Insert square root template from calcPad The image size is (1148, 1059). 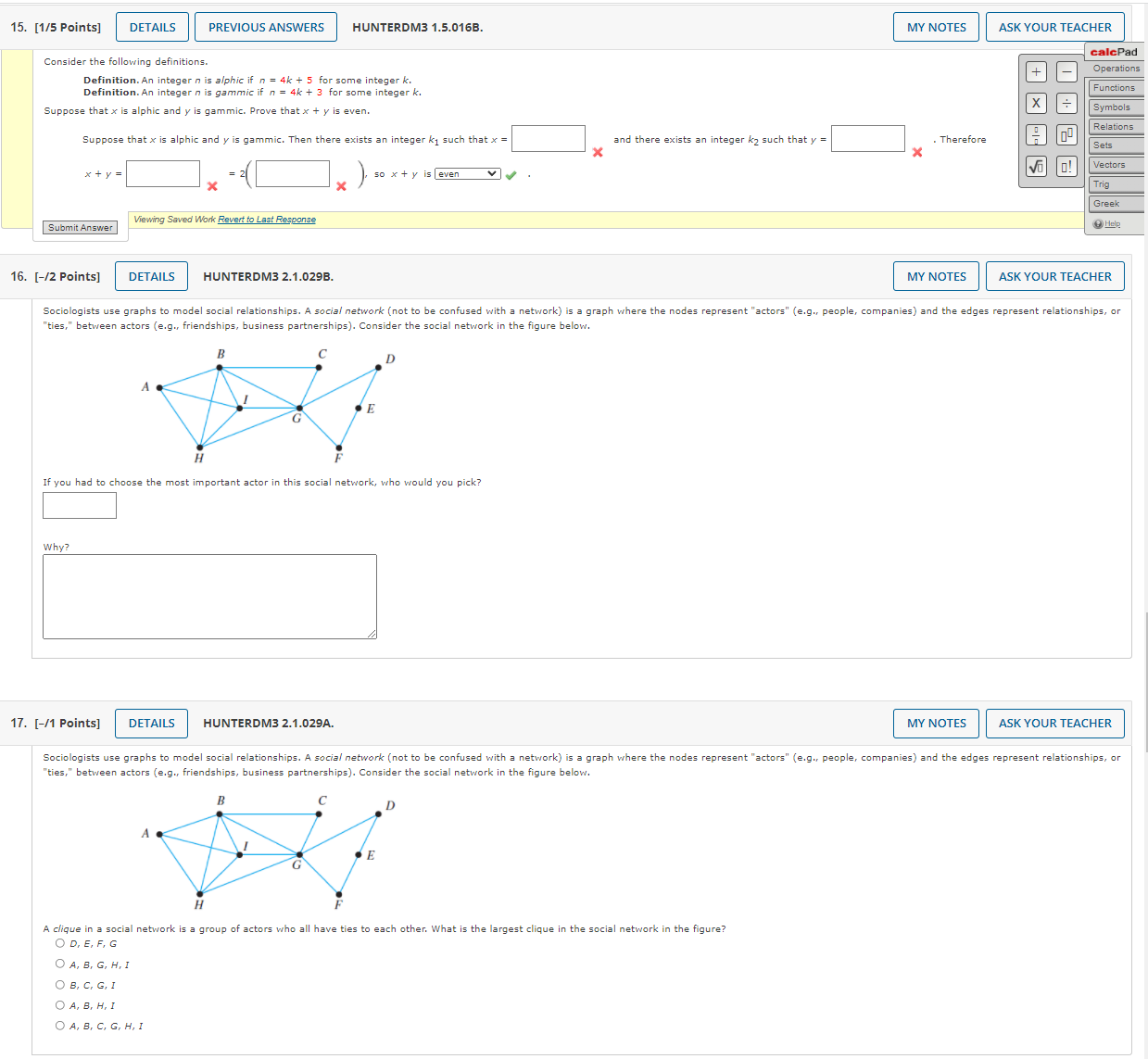[1036, 166]
